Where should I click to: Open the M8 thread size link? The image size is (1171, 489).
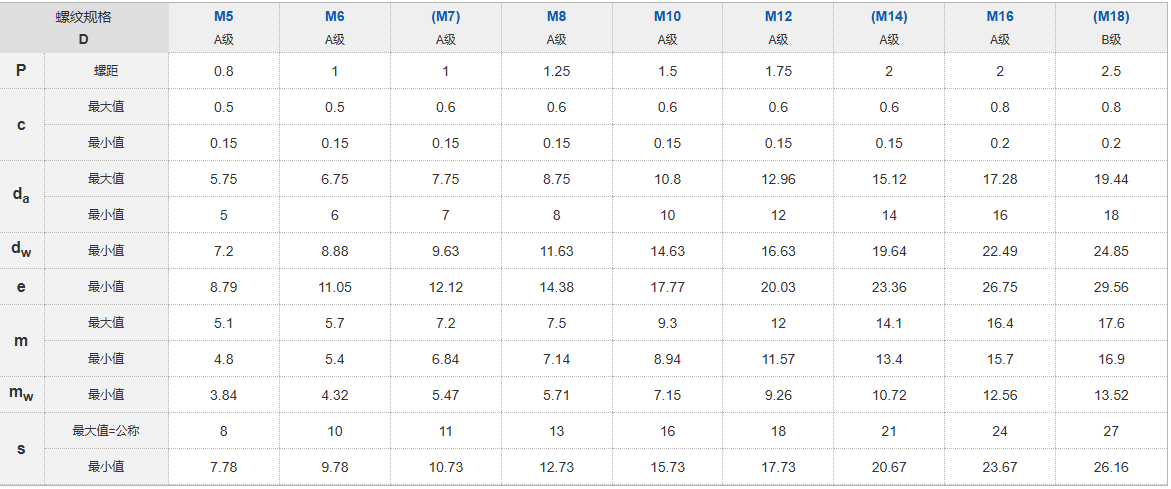click(x=556, y=16)
